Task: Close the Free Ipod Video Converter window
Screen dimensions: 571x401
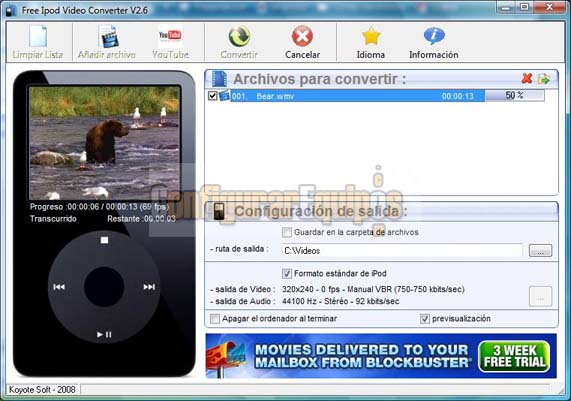Action: click(550, 7)
